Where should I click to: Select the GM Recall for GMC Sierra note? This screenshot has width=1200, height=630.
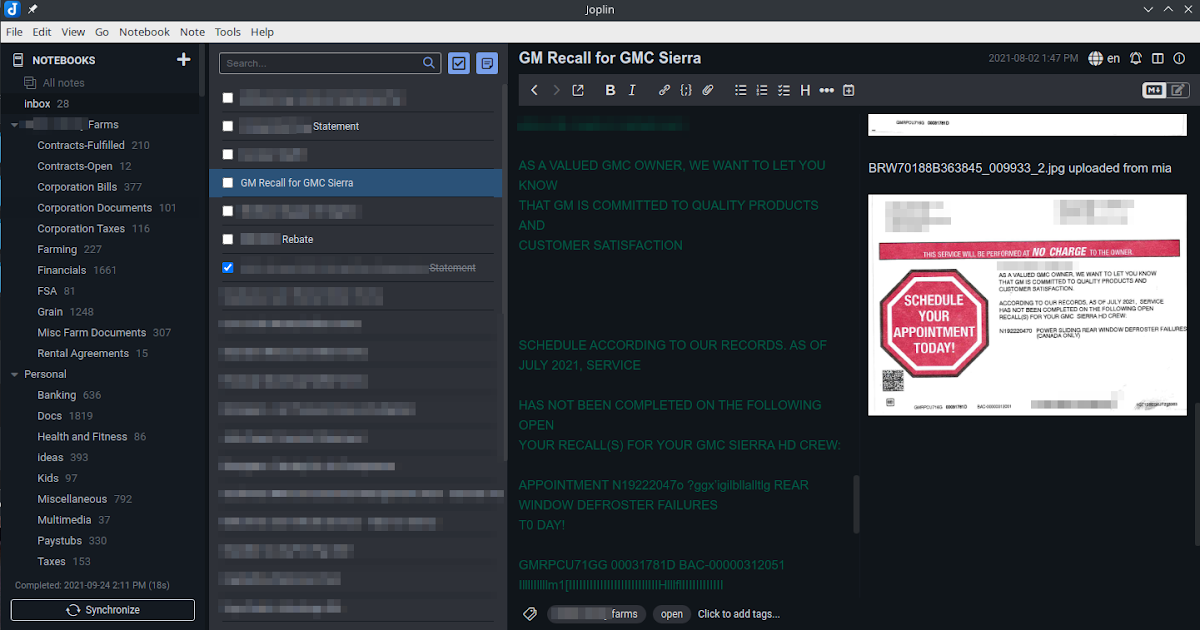356,183
